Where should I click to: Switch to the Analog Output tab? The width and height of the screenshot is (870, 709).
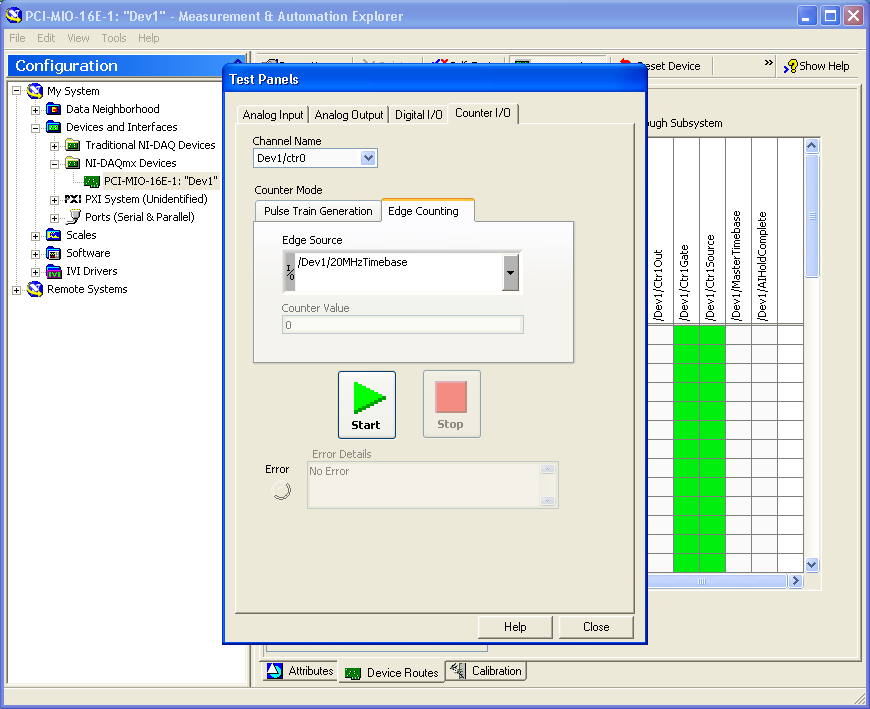348,115
